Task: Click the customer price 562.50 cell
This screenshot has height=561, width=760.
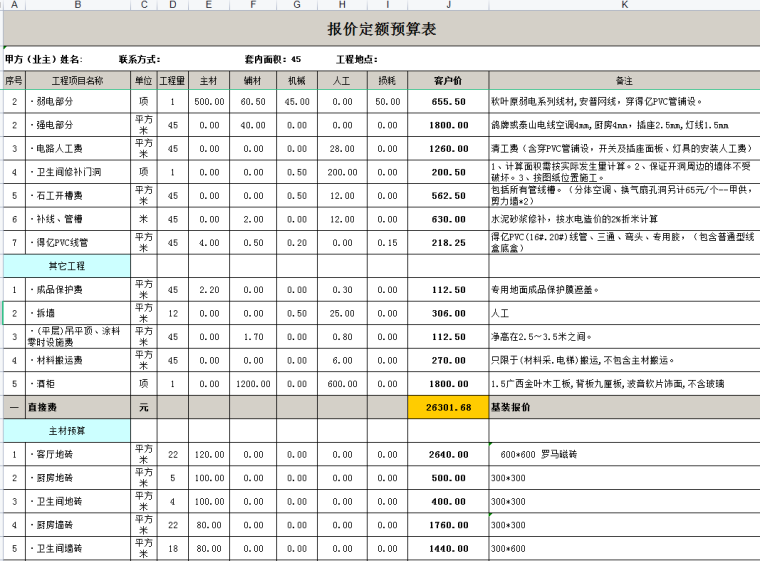Action: (x=448, y=195)
